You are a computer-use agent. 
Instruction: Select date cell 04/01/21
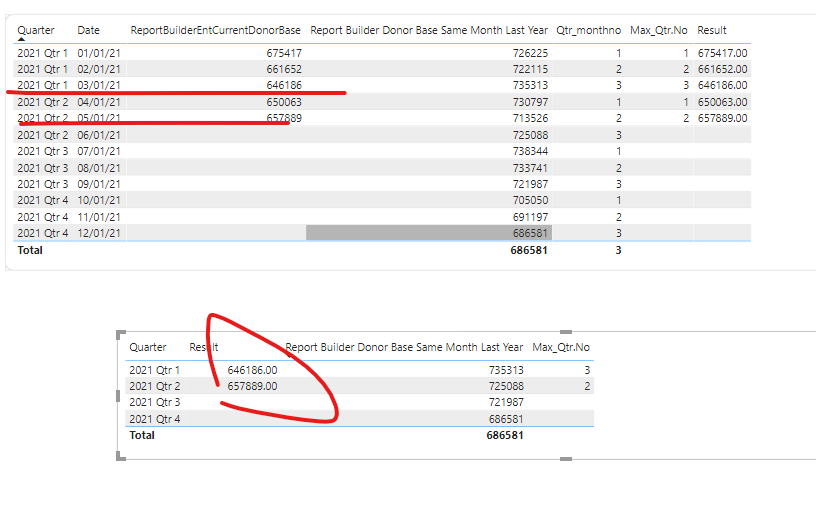point(99,102)
